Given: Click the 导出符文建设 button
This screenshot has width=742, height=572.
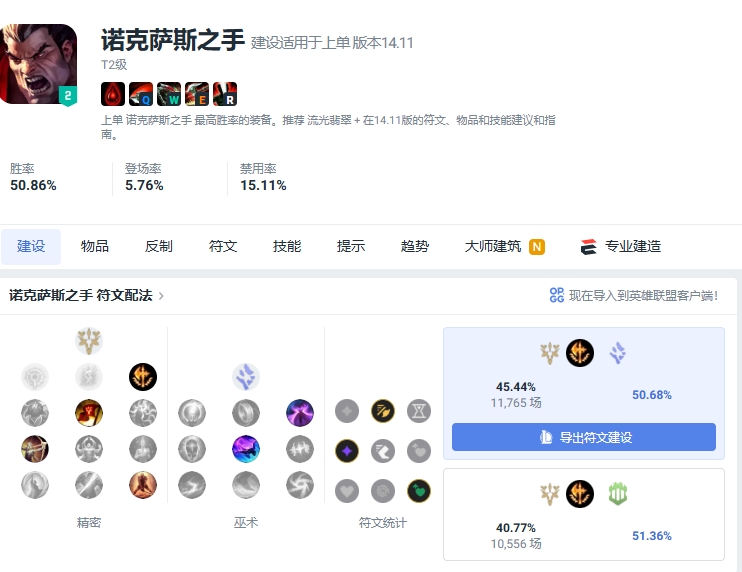Looking at the screenshot, I should [584, 437].
